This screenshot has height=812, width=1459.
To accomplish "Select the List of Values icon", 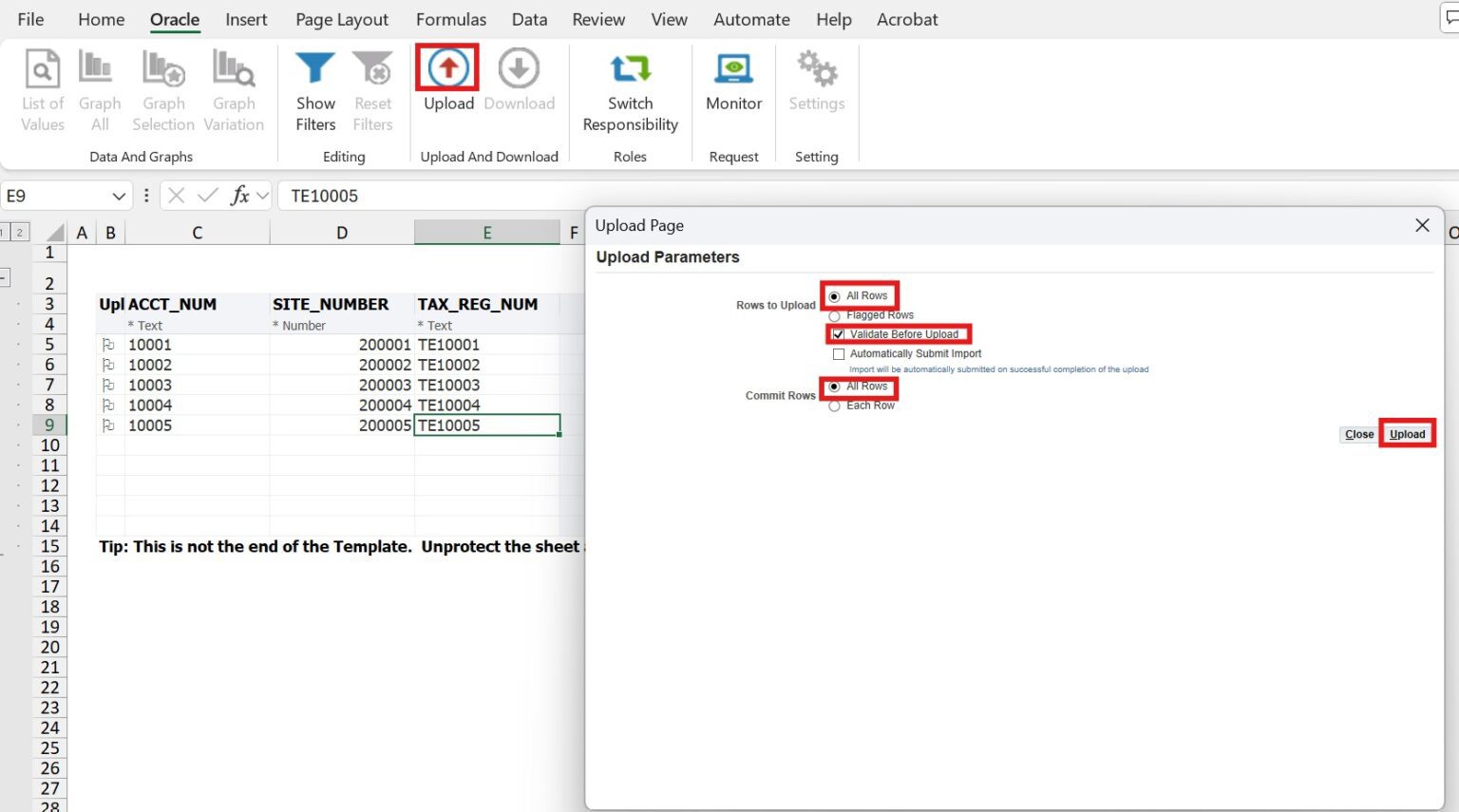I will [42, 87].
